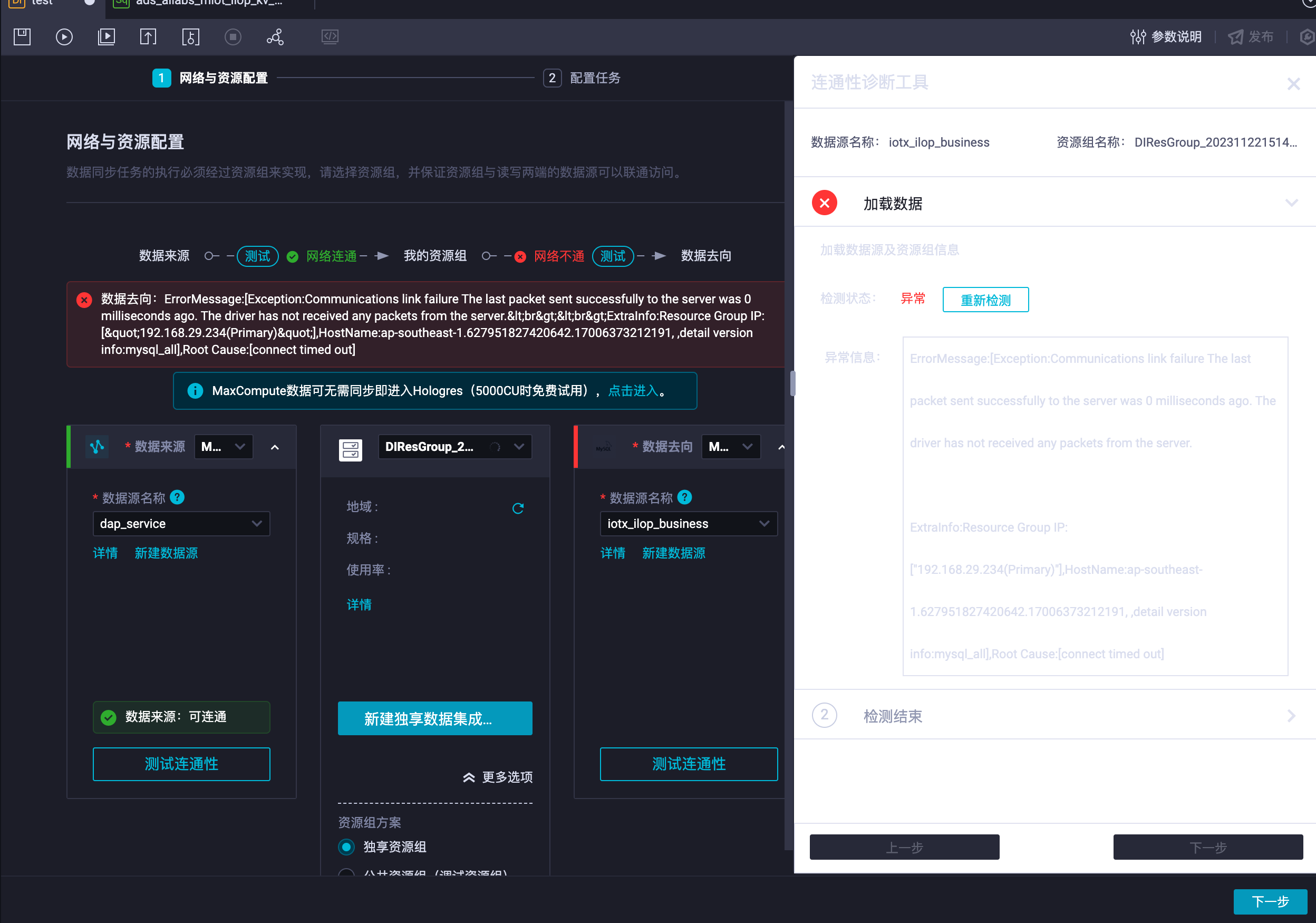The width and height of the screenshot is (1316, 923).
Task: Click the info icon in MaxCompute notice
Action: coord(196,391)
